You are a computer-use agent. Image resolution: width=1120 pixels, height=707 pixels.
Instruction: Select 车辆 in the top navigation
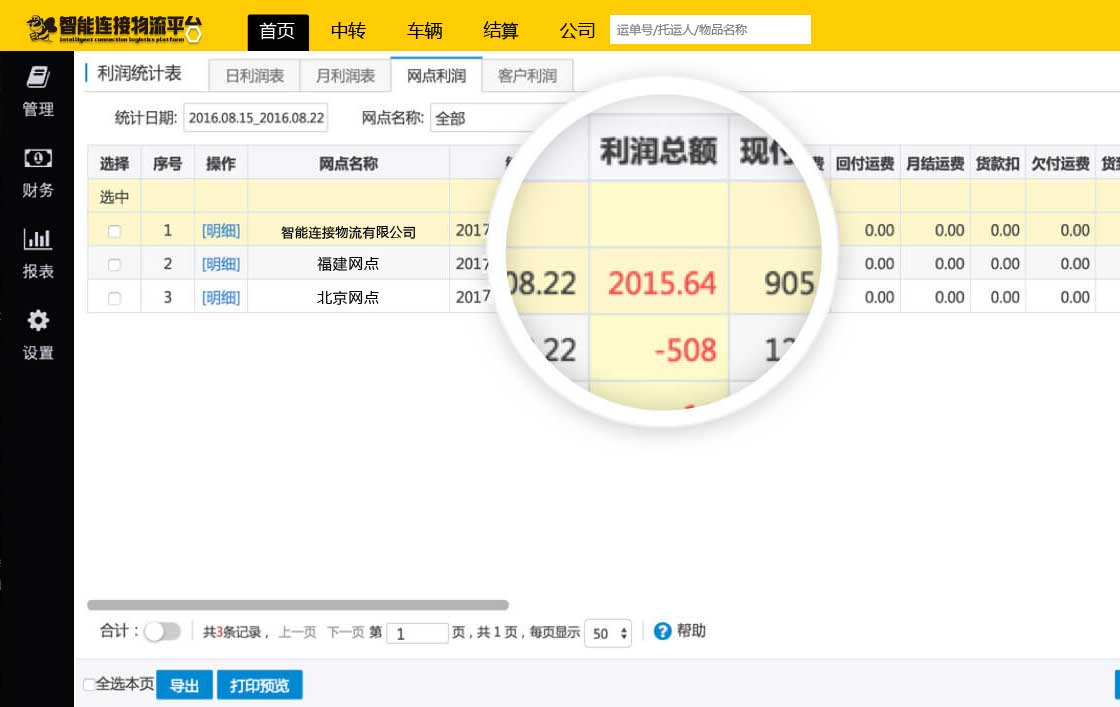point(424,31)
